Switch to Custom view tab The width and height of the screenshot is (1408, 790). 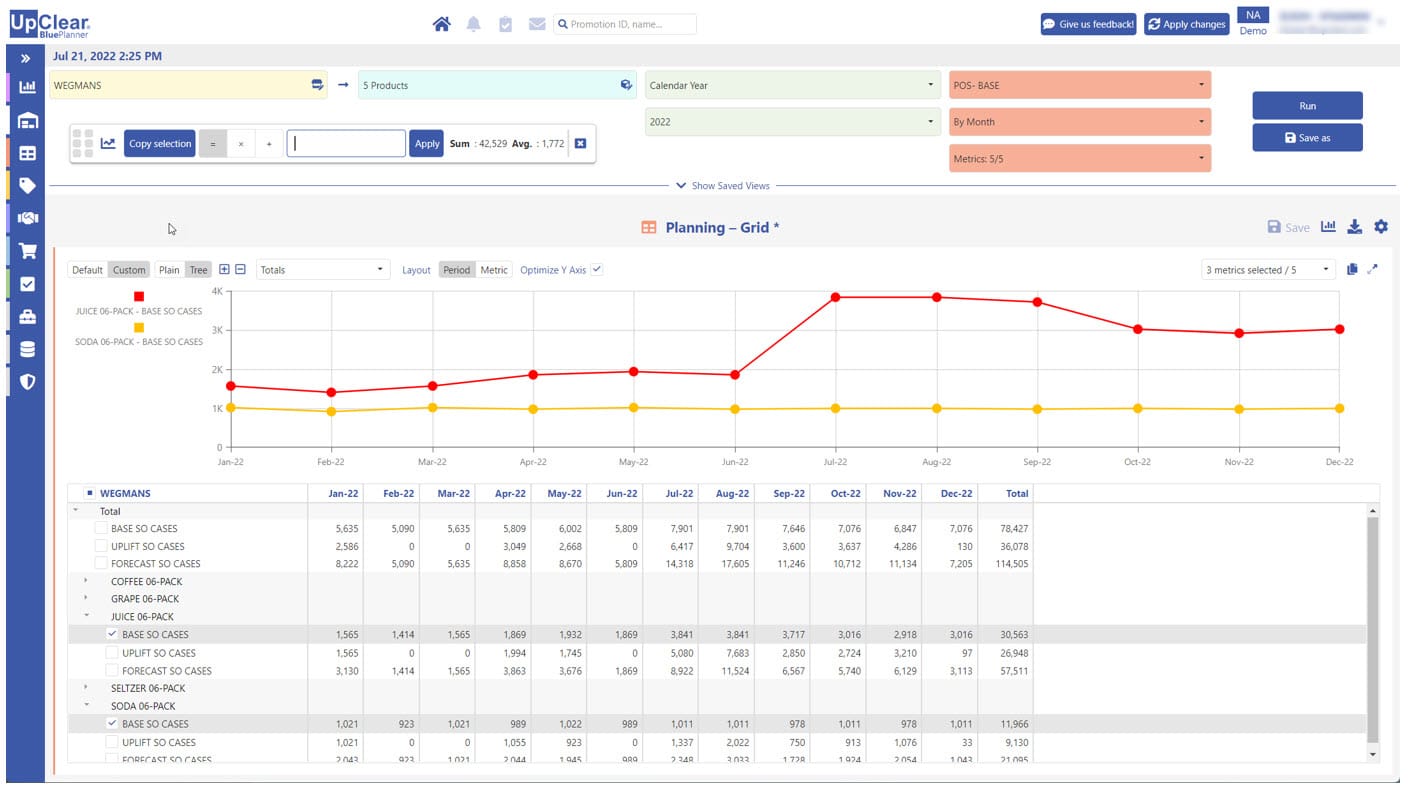(x=129, y=270)
